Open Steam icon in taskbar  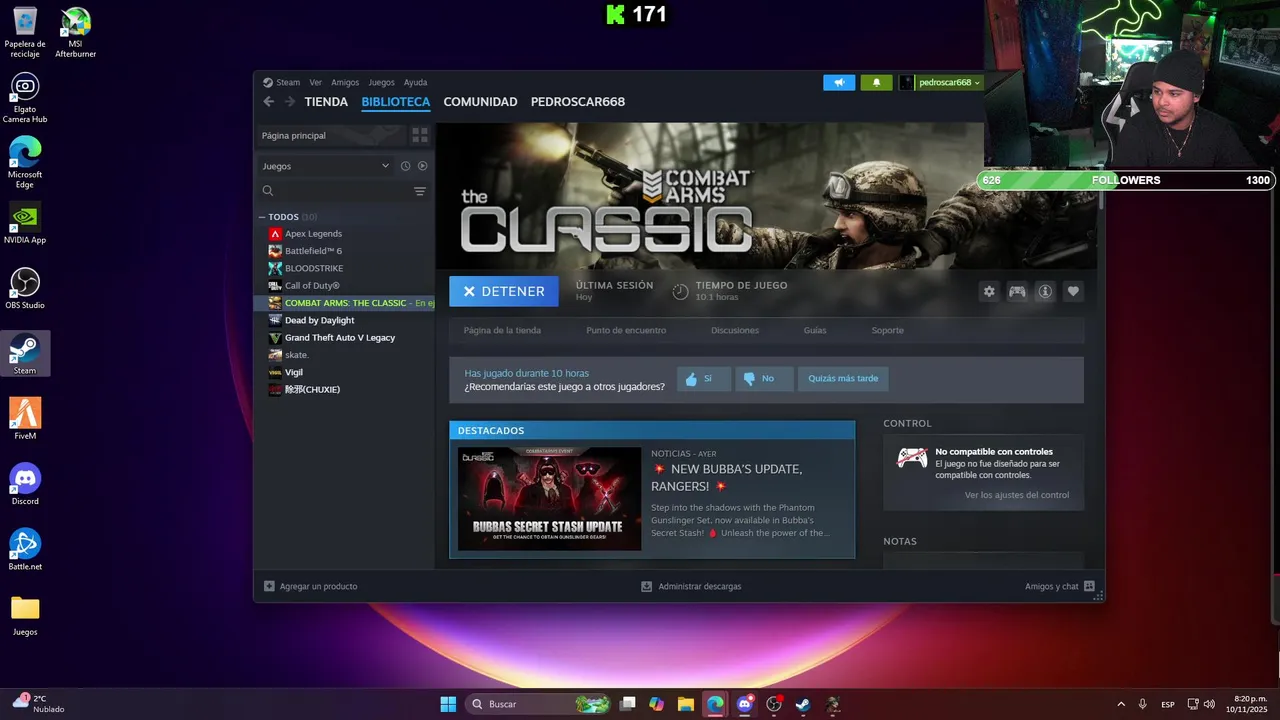tap(803, 704)
